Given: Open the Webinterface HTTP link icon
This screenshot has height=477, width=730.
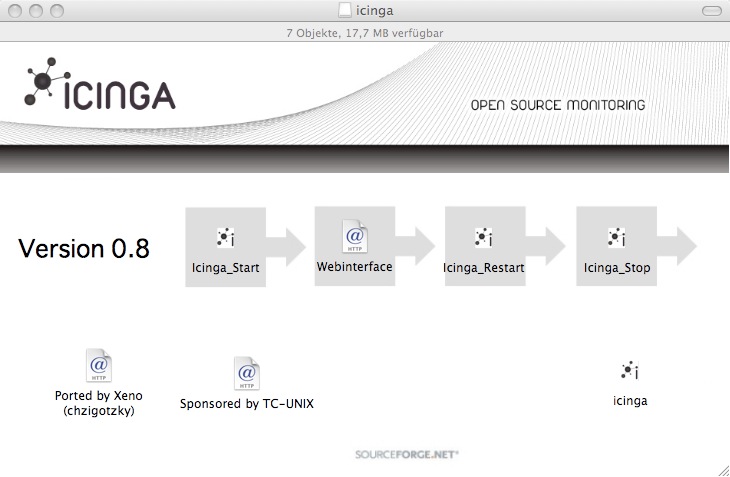Looking at the screenshot, I should pyautogui.click(x=355, y=236).
